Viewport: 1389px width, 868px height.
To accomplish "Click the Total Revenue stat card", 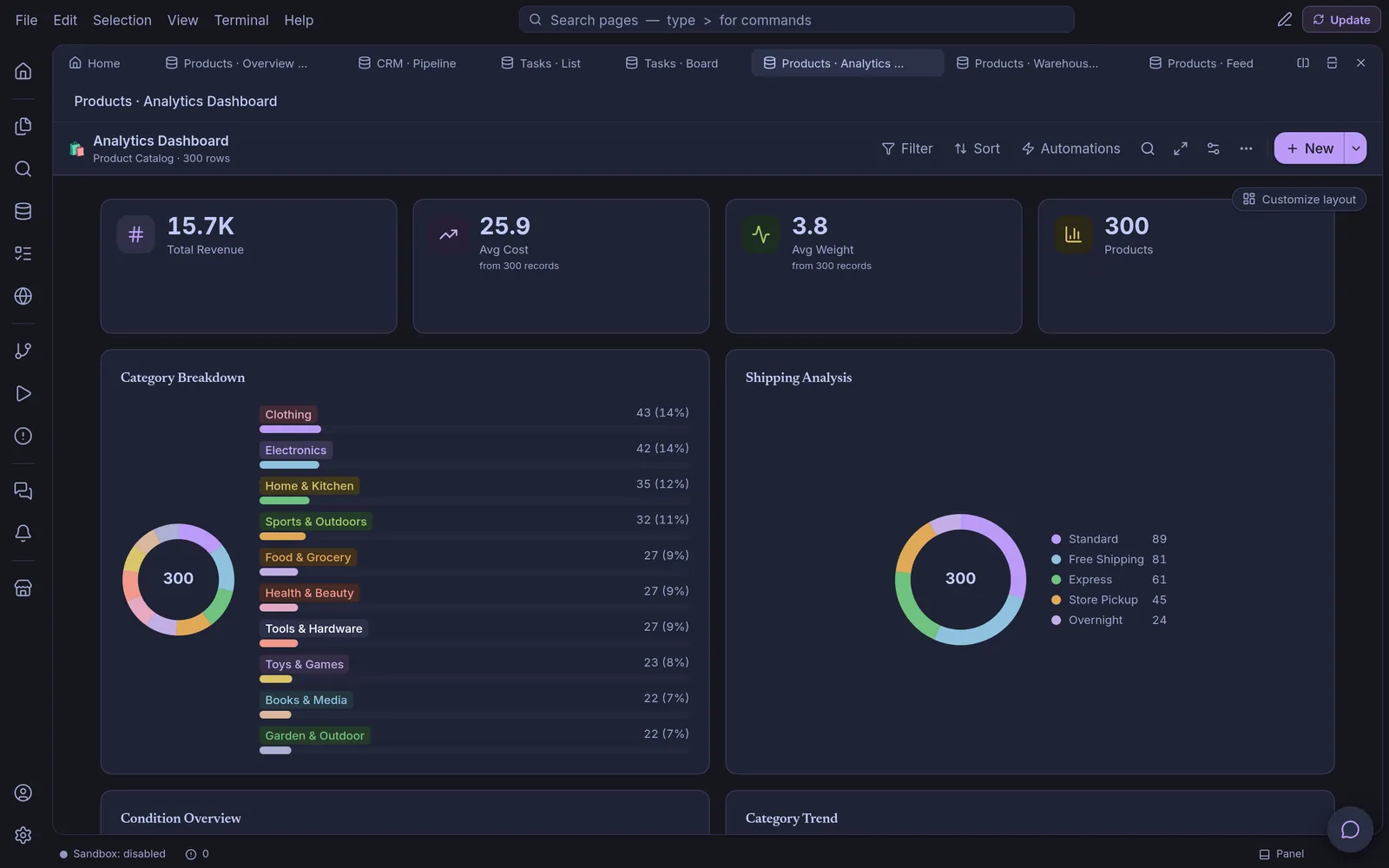I will pos(248,266).
